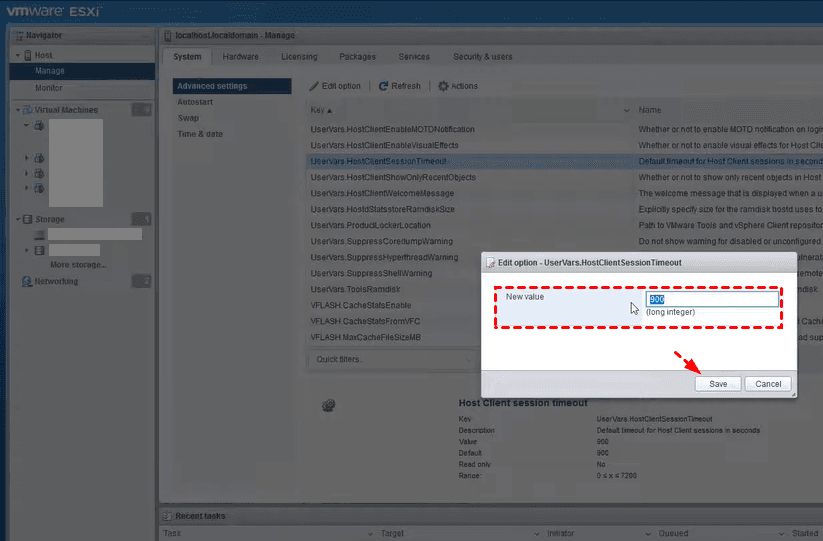Switch to the Hardware tab

click(240, 57)
